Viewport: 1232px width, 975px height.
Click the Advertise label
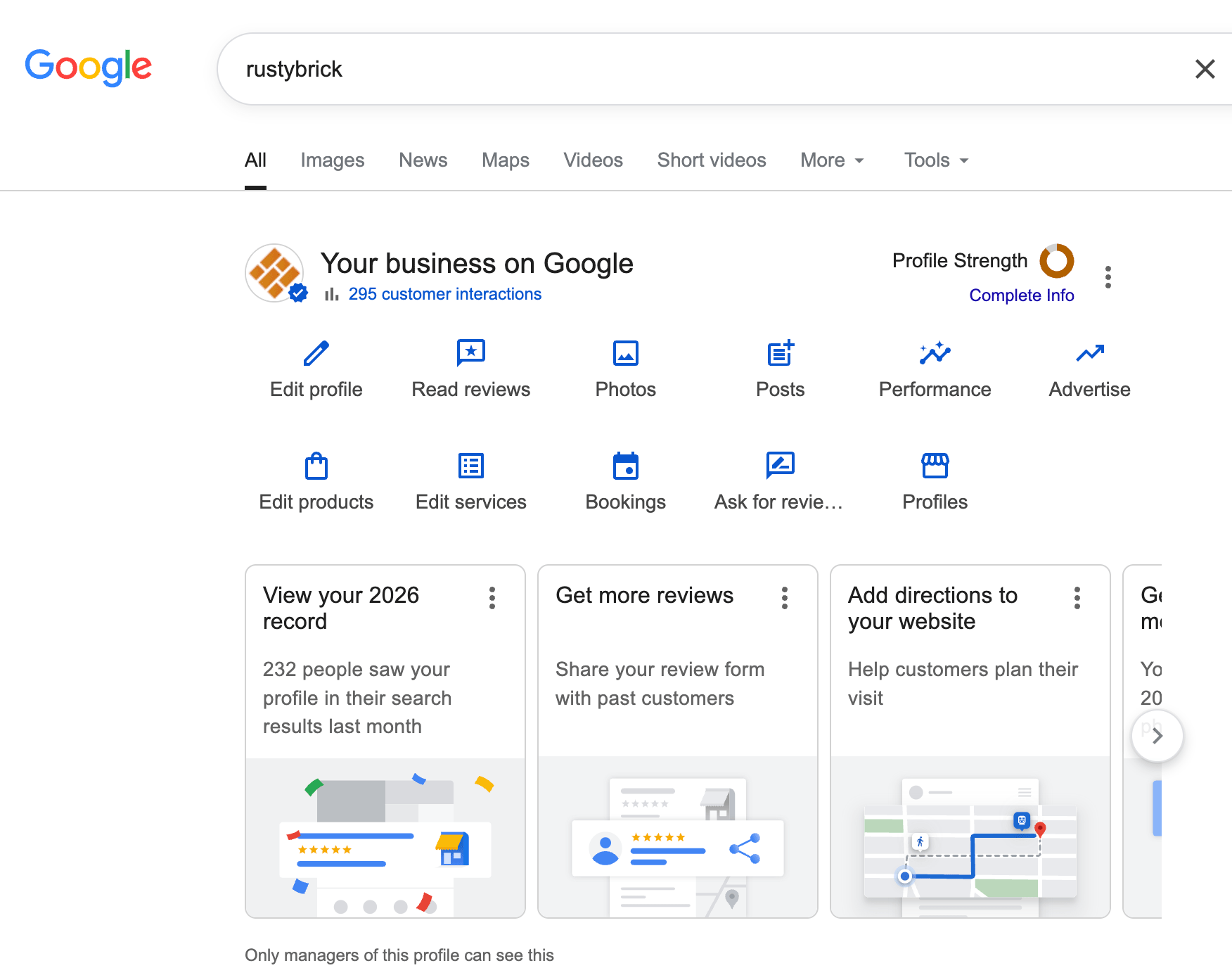click(x=1090, y=390)
